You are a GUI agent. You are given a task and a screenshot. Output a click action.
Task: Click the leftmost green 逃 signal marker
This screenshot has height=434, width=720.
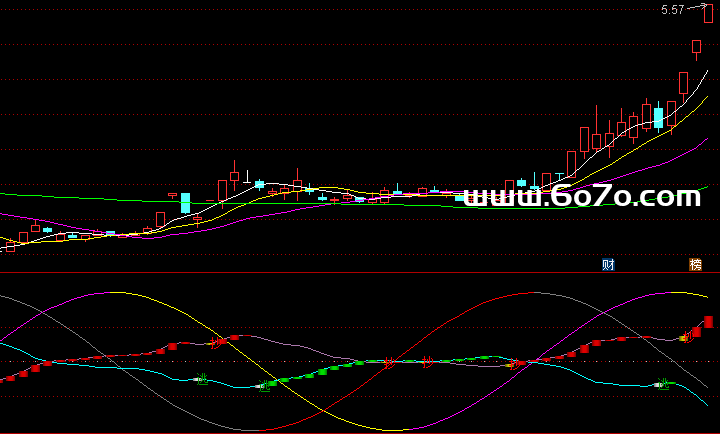pos(200,378)
